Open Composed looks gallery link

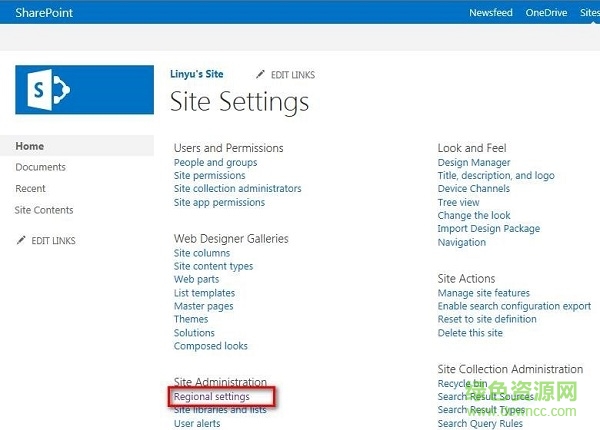[x=211, y=346]
